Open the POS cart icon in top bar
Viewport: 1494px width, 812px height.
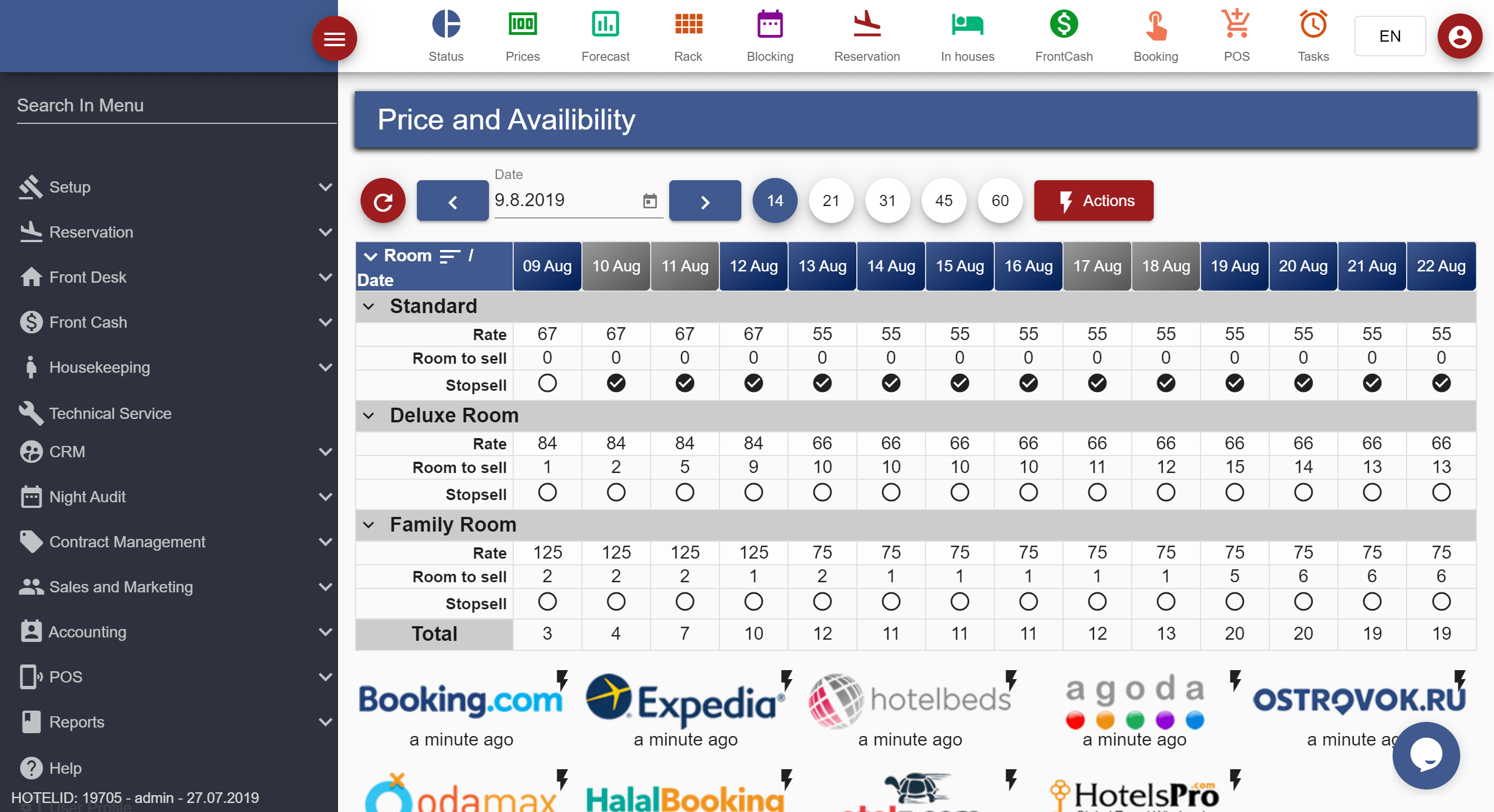1236,24
